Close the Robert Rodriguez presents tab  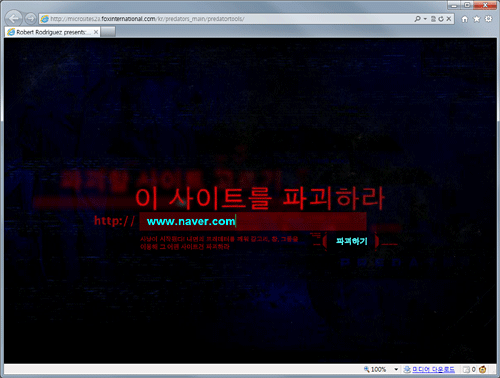[96, 32]
